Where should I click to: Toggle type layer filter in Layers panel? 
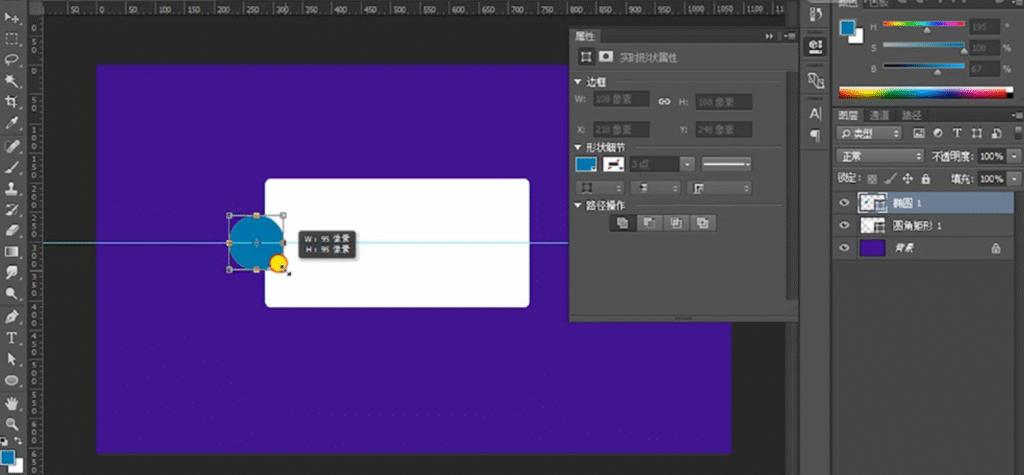point(957,133)
